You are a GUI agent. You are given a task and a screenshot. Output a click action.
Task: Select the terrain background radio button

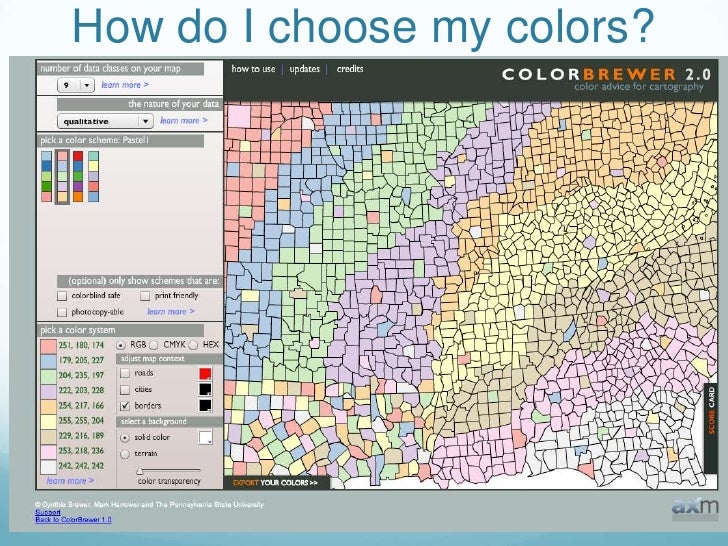(x=124, y=454)
